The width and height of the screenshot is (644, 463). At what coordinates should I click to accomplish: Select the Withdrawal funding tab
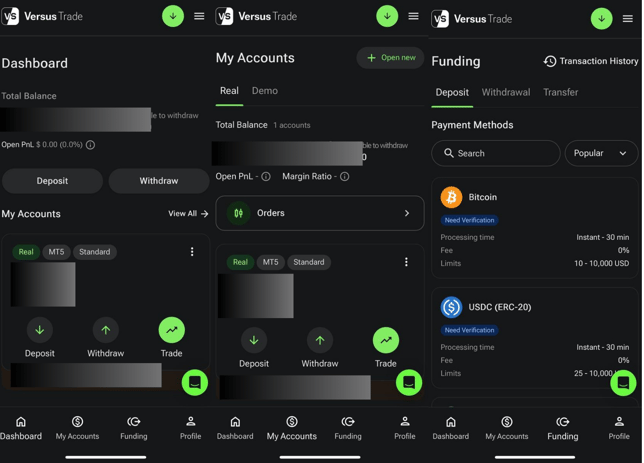[506, 92]
